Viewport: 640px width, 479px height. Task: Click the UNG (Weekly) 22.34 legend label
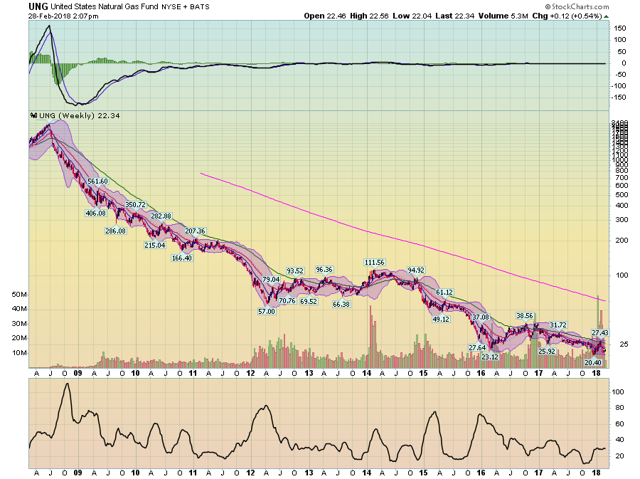75,116
